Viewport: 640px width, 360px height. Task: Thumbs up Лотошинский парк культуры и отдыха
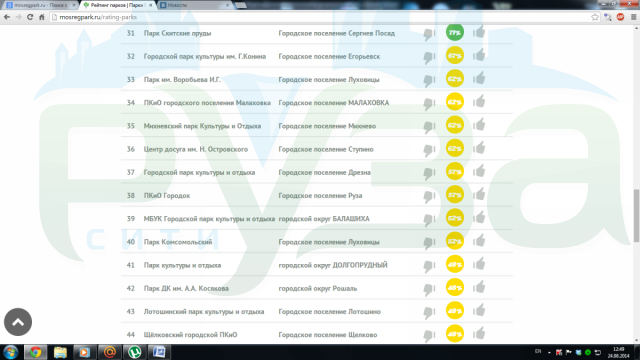coord(479,311)
